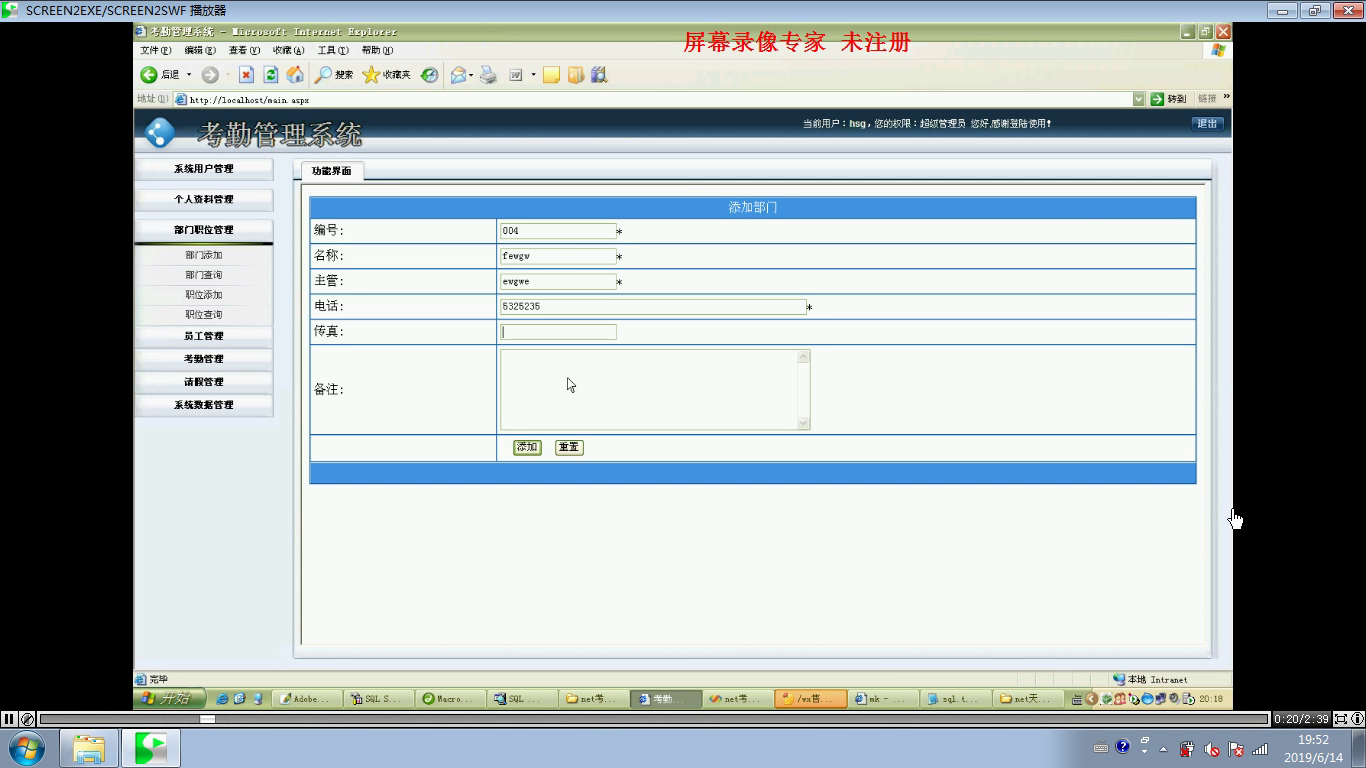Open the Back button history dropdown
1366x768 pixels.
(x=189, y=75)
